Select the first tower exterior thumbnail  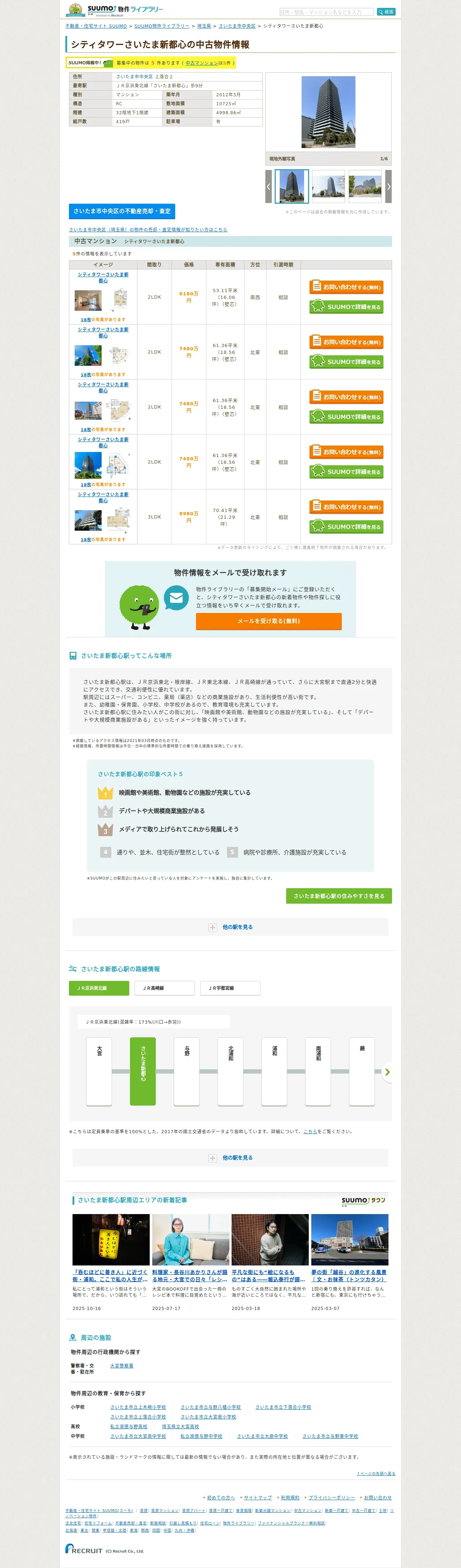click(x=292, y=186)
